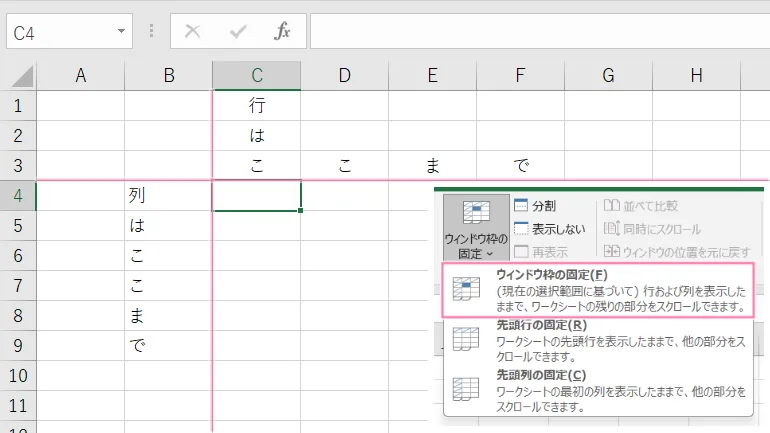Select row 6 header

coord(18,256)
